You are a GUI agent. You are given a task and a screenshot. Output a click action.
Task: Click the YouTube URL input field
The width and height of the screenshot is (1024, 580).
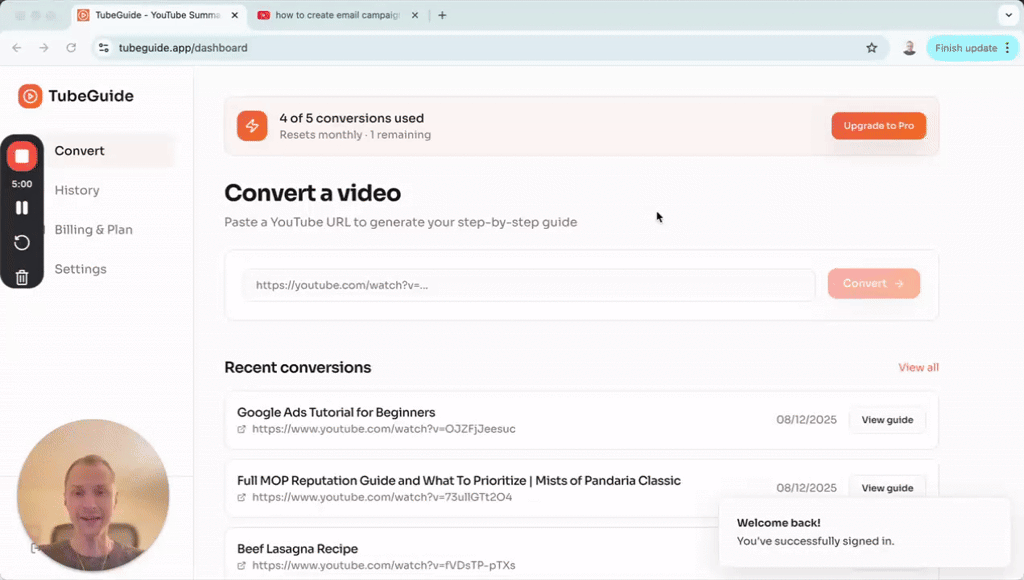click(528, 285)
